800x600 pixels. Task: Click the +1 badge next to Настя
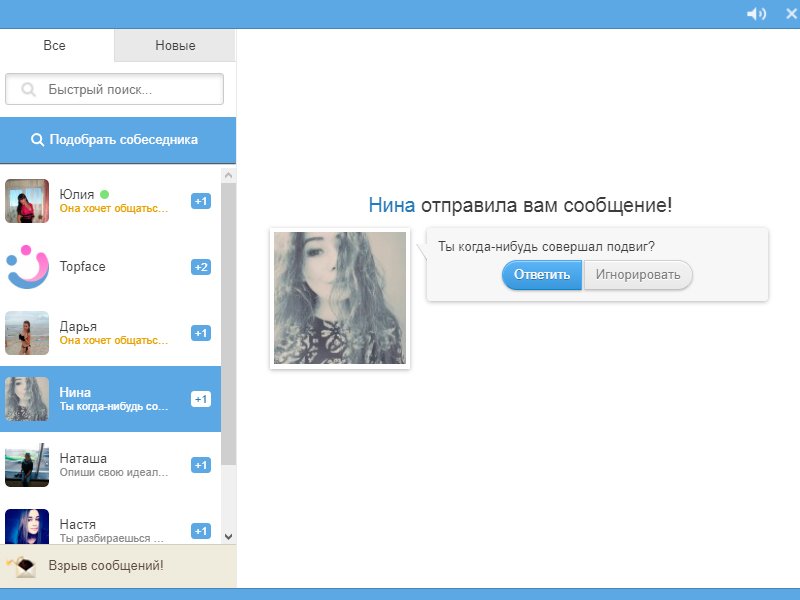click(201, 531)
